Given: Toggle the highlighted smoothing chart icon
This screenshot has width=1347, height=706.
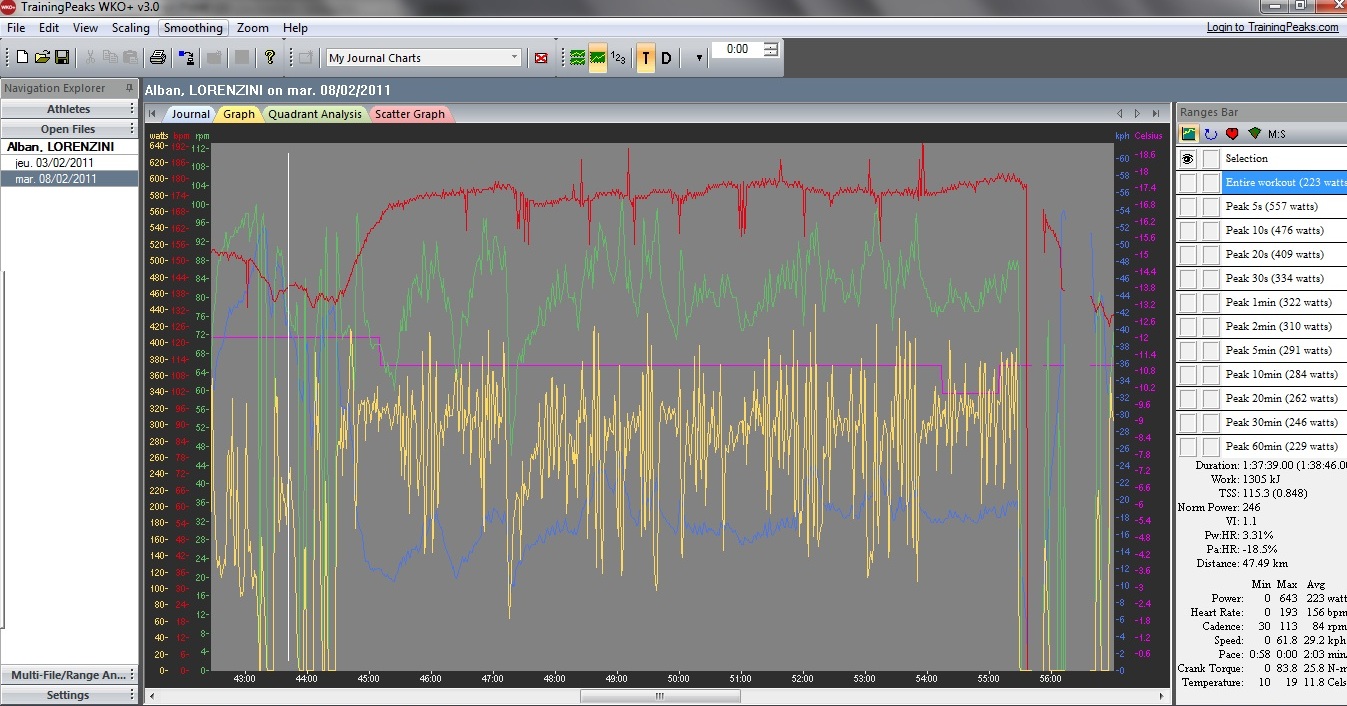Looking at the screenshot, I should (x=597, y=58).
